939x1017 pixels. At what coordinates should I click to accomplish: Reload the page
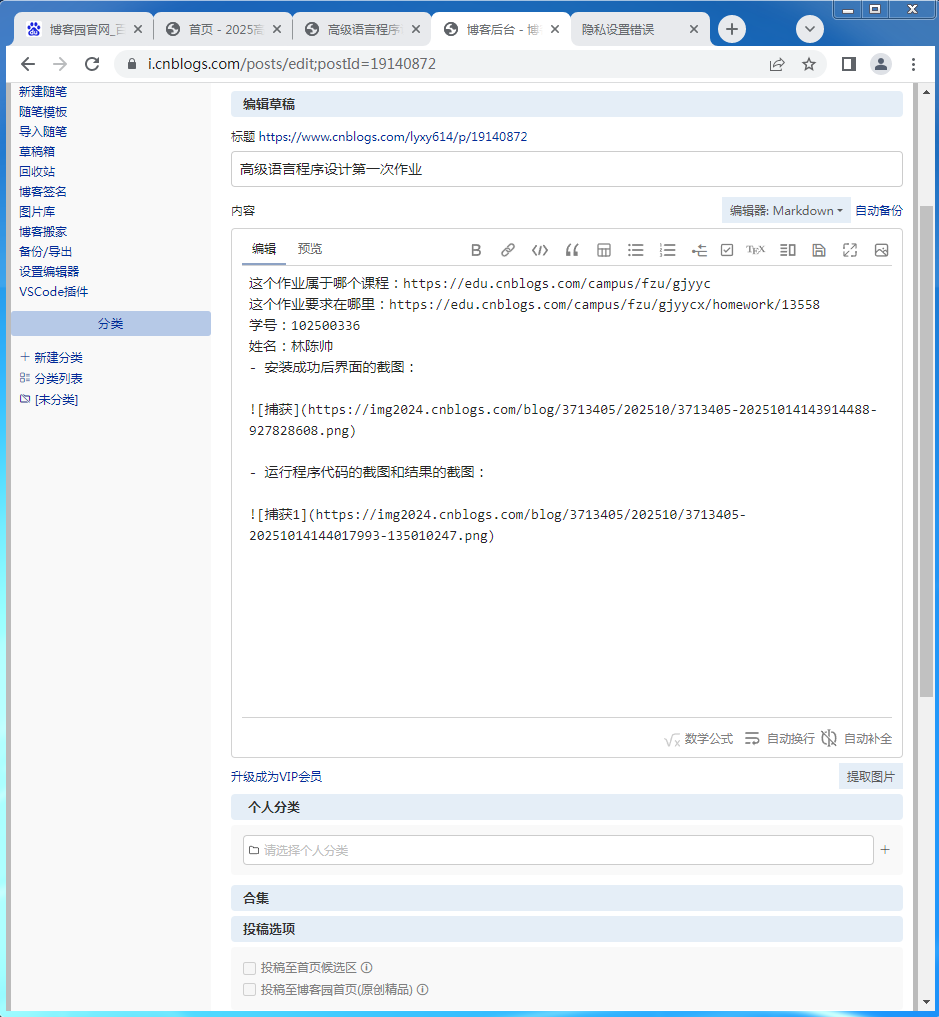click(x=92, y=64)
